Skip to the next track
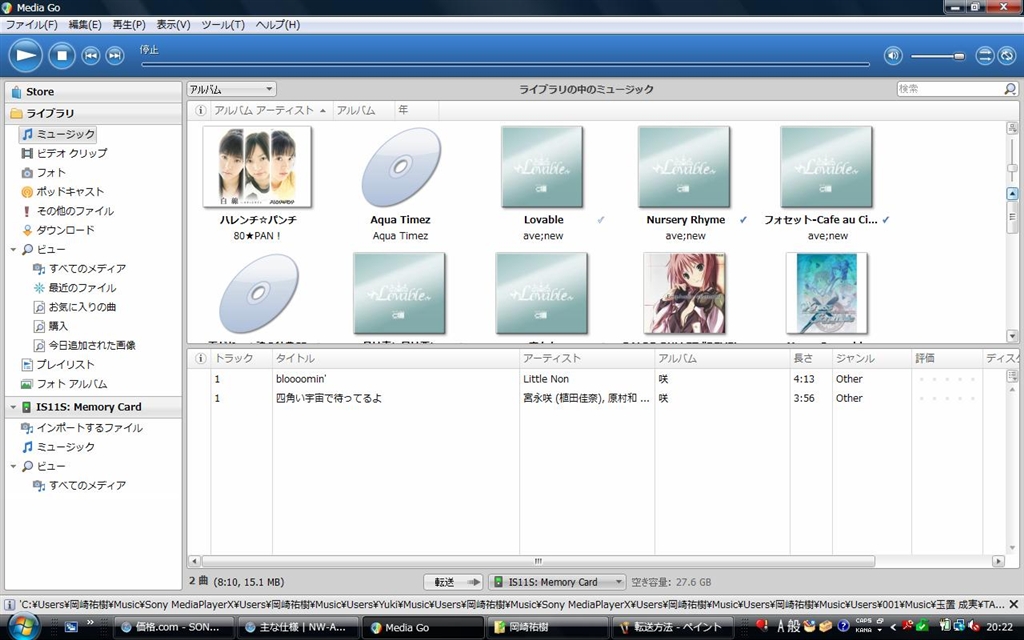This screenshot has width=1024, height=640. 115,56
